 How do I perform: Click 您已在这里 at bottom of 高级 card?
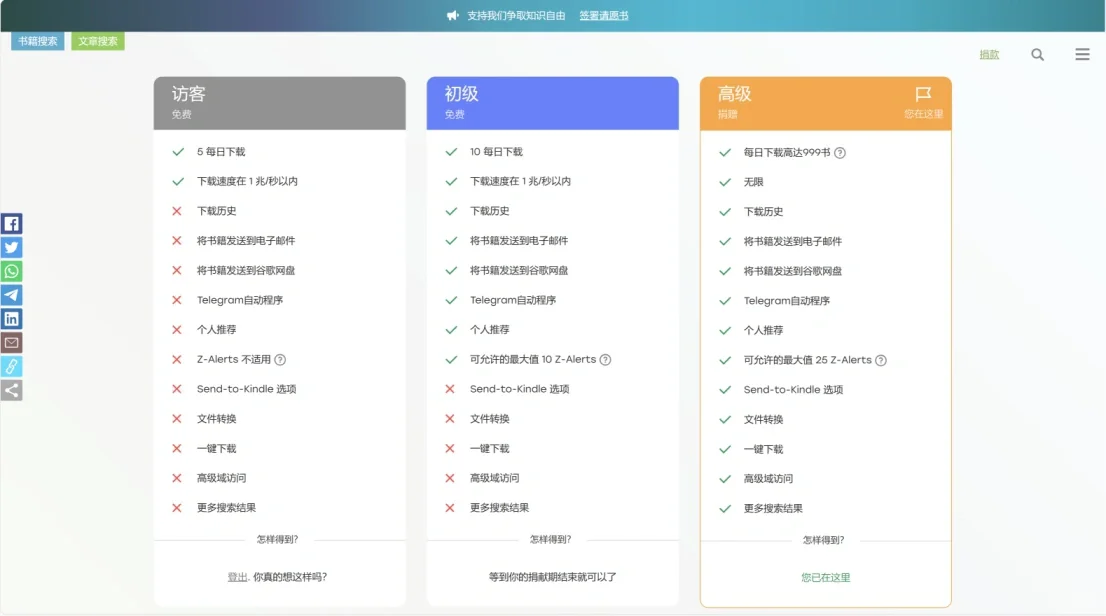(x=825, y=578)
